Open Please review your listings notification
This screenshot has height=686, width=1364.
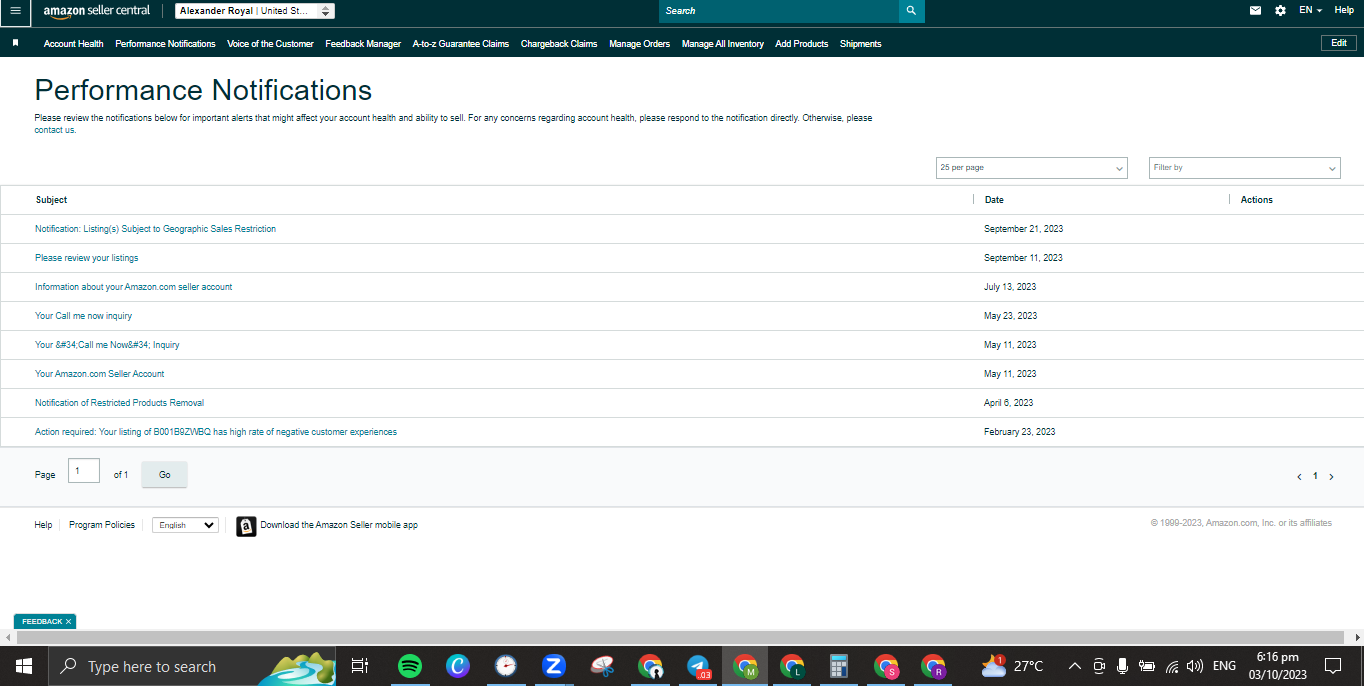(x=87, y=258)
